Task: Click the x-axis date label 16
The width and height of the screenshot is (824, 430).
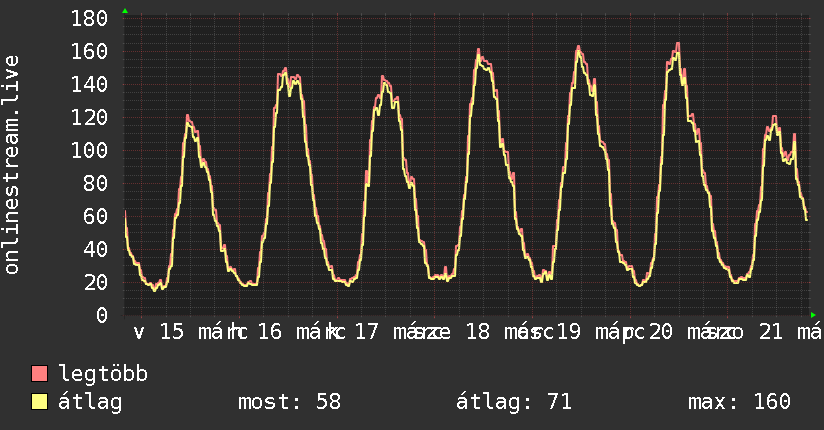Action: 270,332
